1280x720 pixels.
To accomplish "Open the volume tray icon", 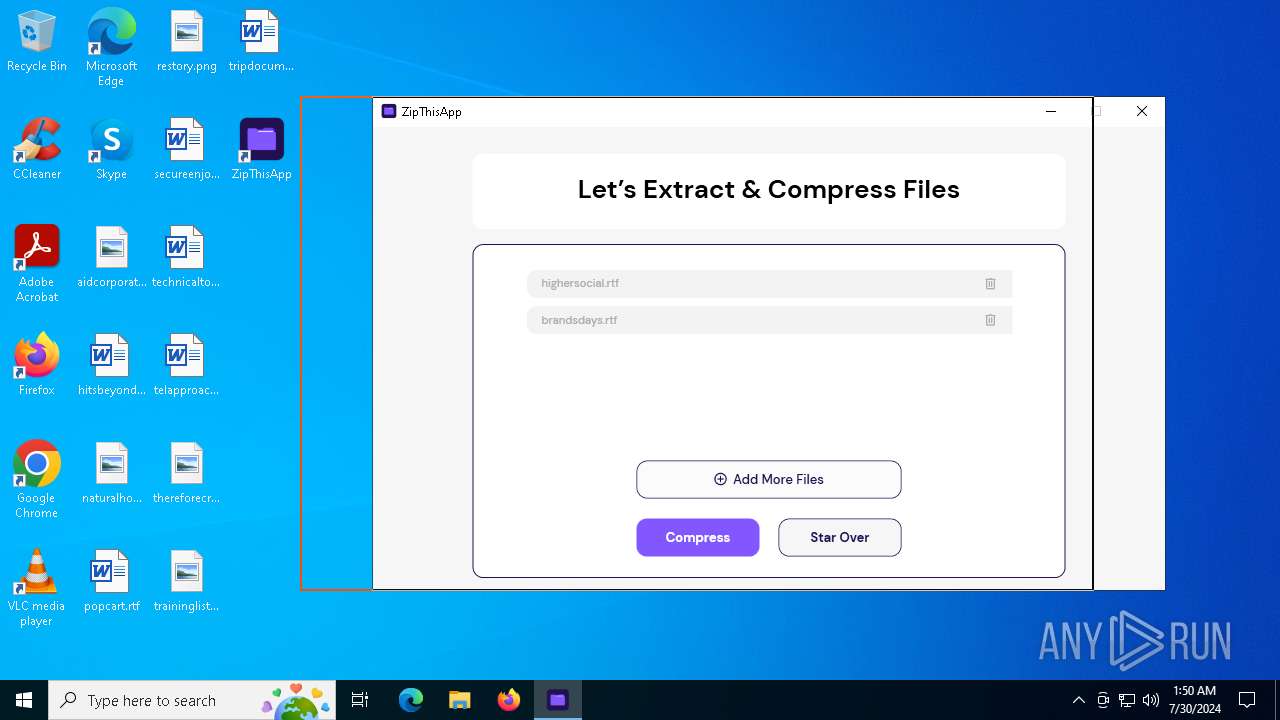I will 1151,700.
